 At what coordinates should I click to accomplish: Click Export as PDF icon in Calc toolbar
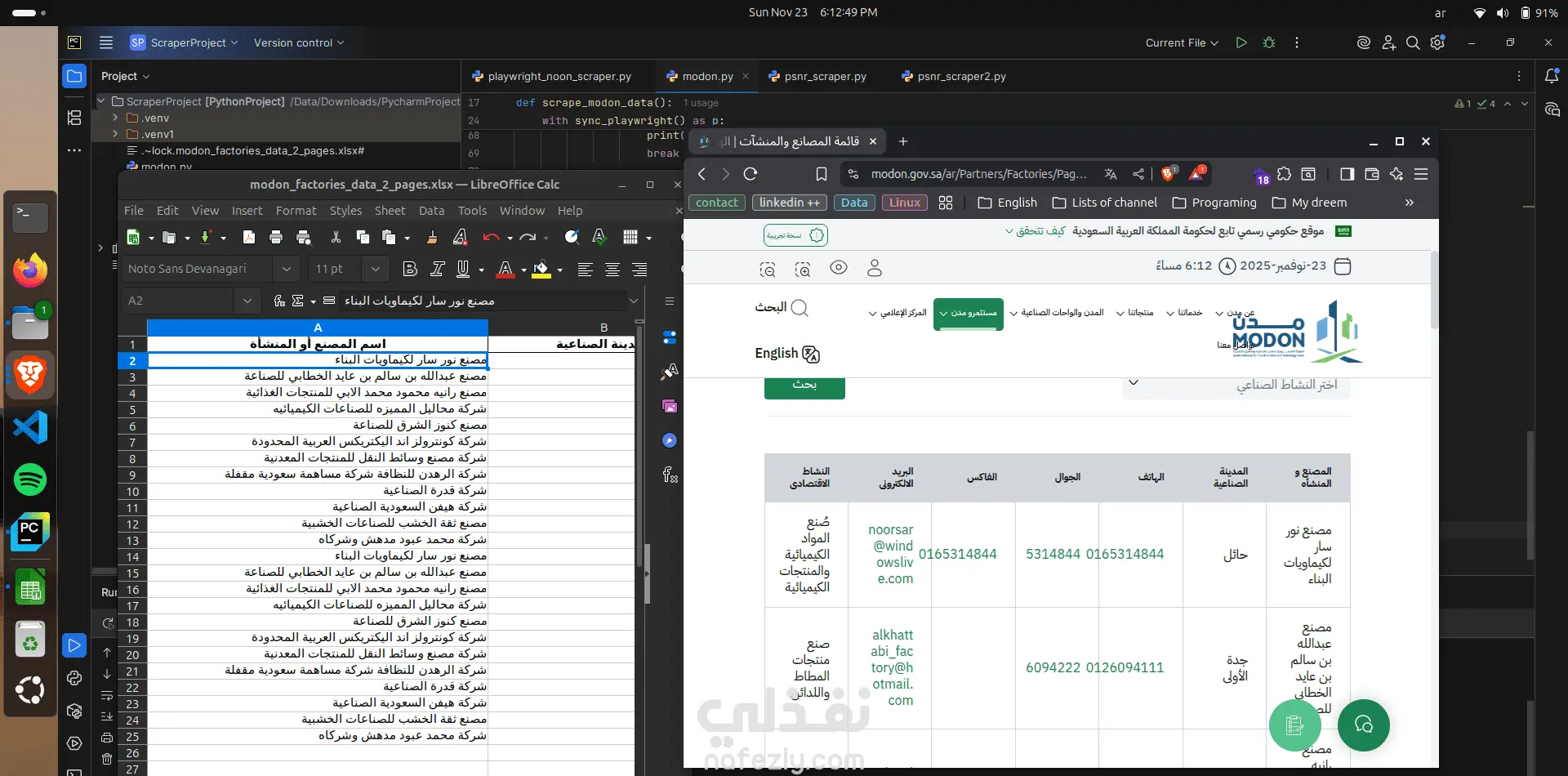249,237
